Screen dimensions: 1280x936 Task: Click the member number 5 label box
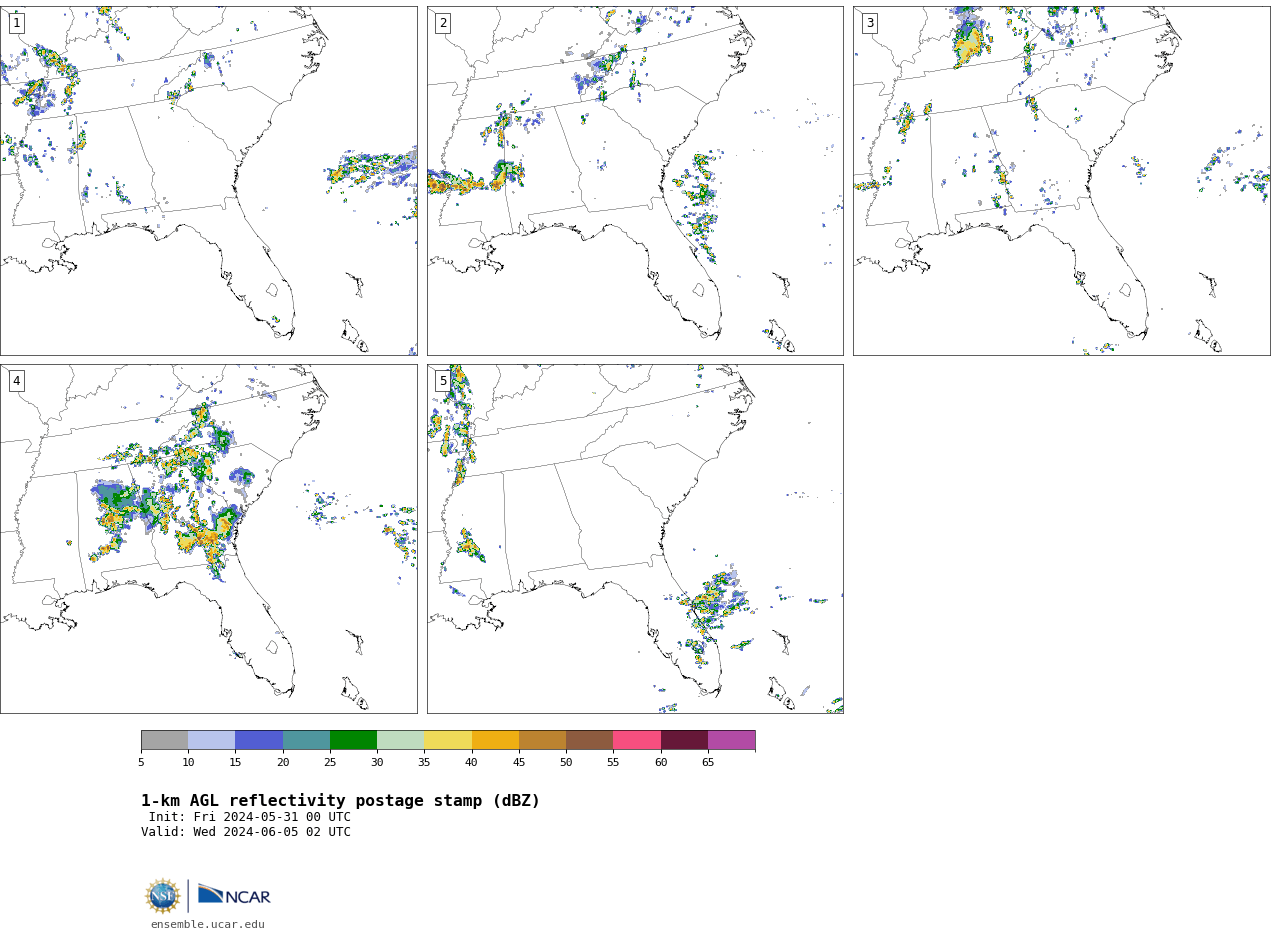(x=443, y=381)
